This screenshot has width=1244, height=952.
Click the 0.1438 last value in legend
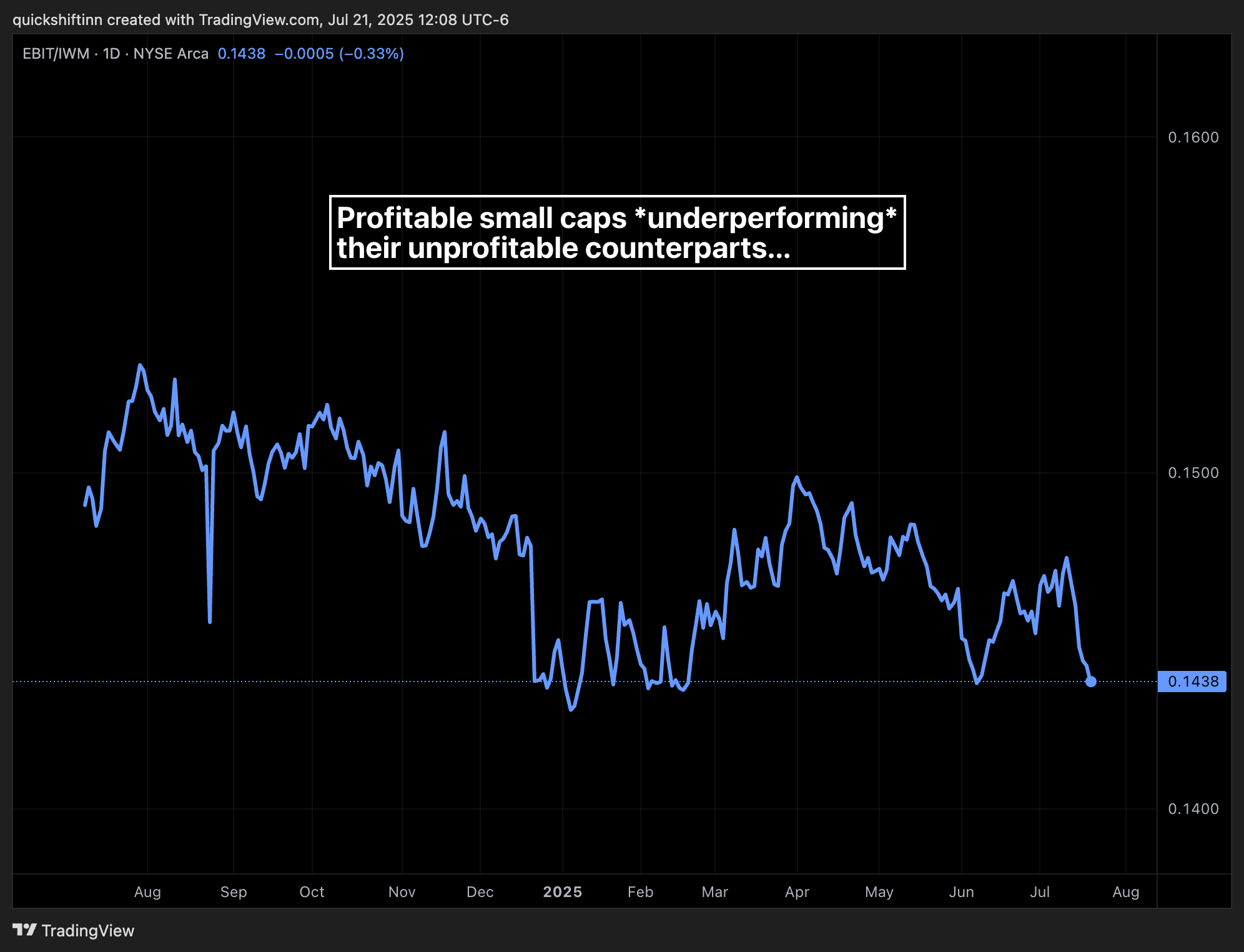tap(242, 54)
